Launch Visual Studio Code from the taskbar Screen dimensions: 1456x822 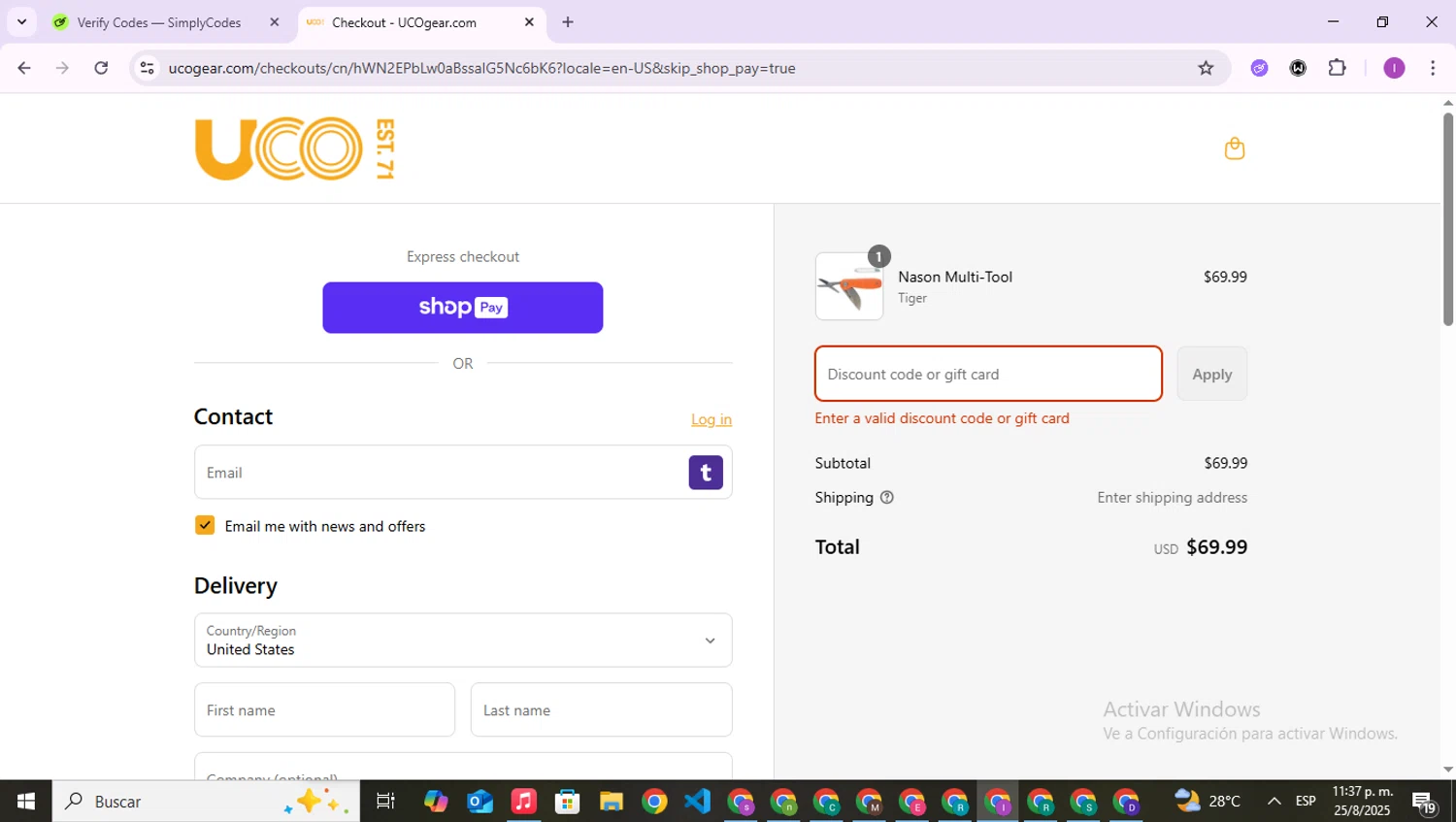click(697, 802)
